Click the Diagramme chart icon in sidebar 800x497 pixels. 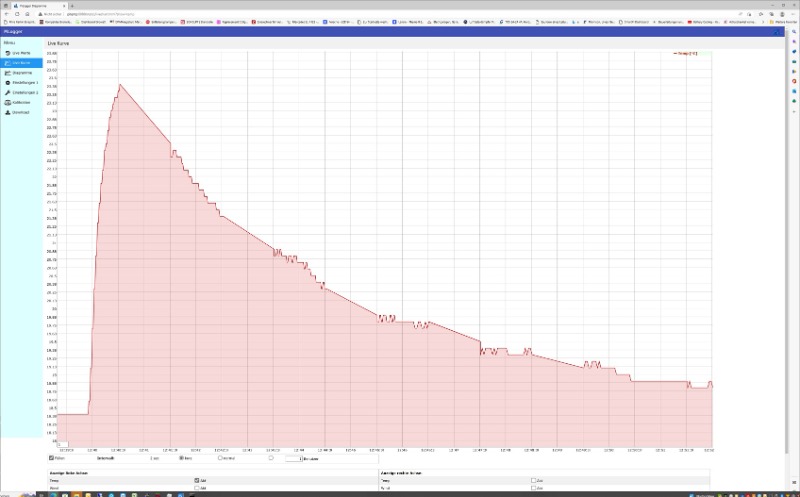[8, 72]
